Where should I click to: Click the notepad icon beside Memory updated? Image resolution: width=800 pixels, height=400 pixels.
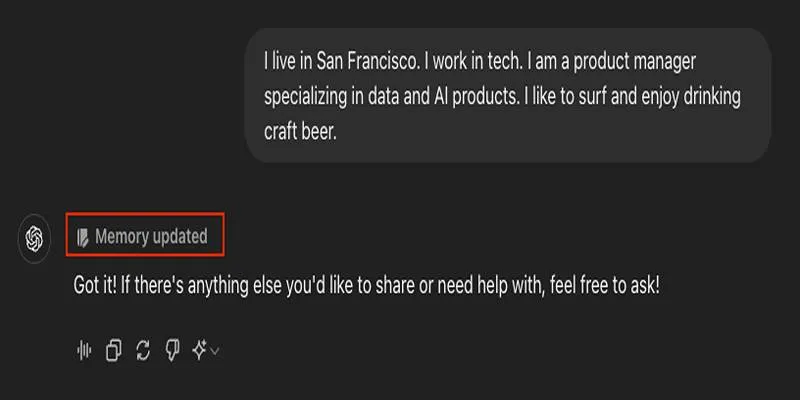[82, 237]
